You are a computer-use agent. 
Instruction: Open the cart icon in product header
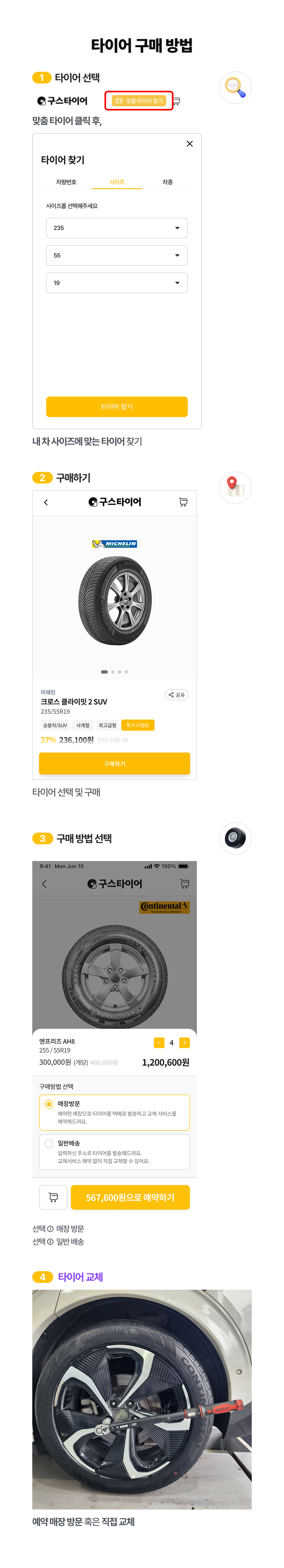183,502
